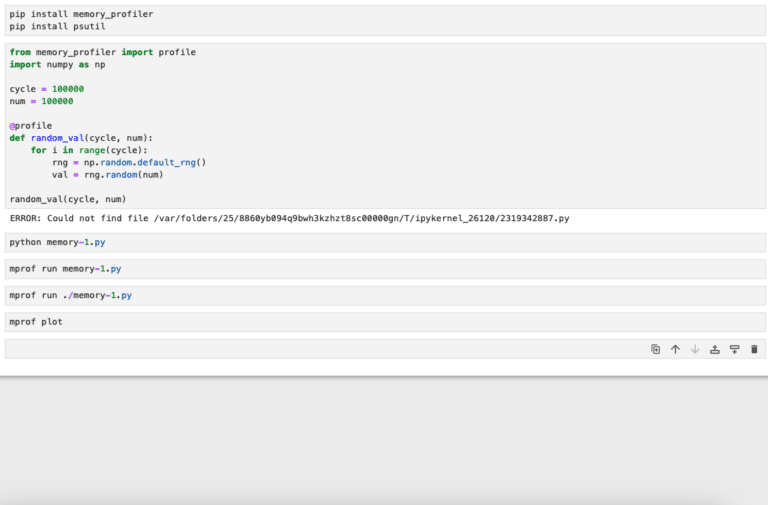The width and height of the screenshot is (768, 505).
Task: Click the 'random_val(cycle, num)' call line
Action: pyautogui.click(x=67, y=199)
